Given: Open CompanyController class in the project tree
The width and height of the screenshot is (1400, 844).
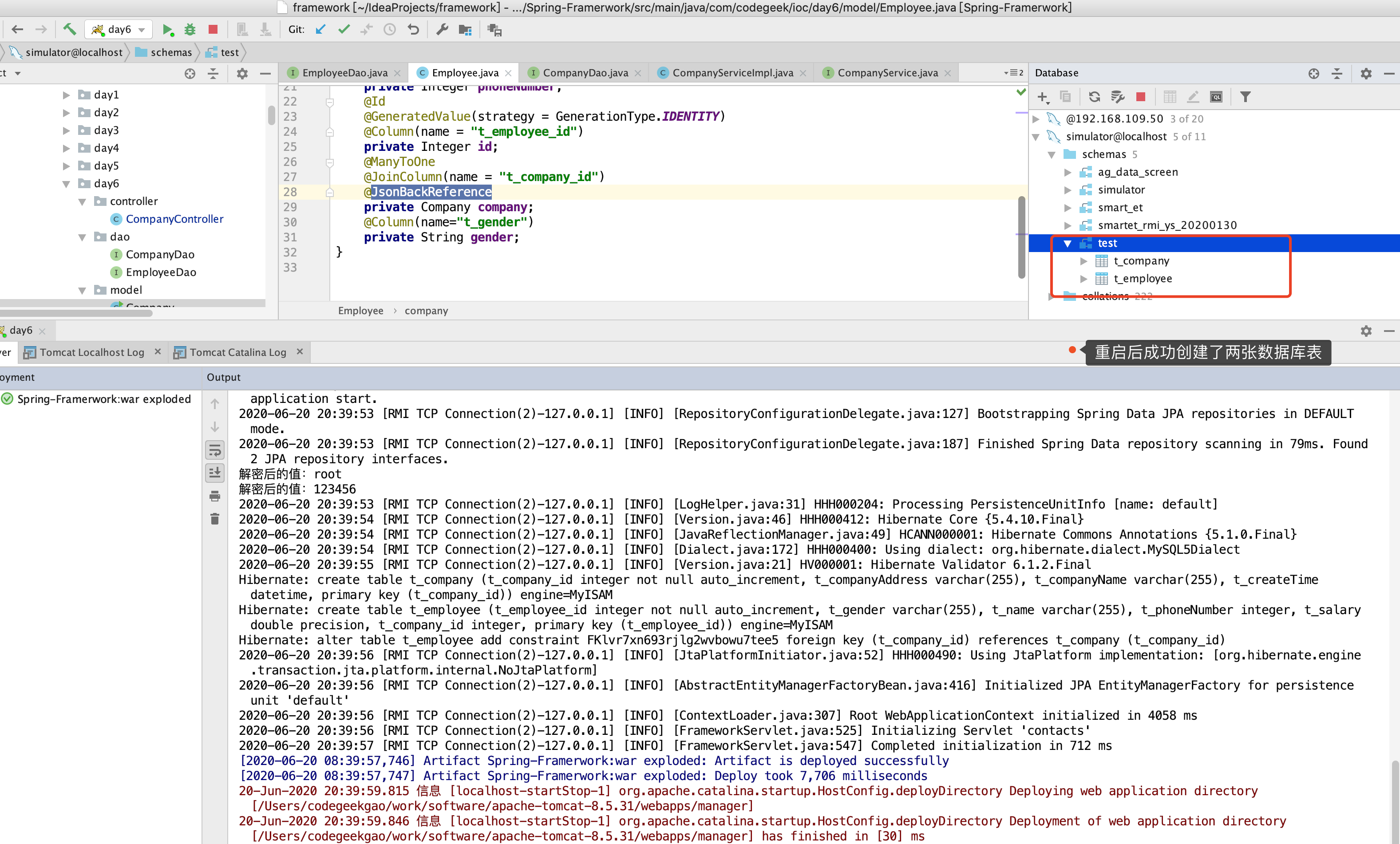Looking at the screenshot, I should tap(174, 219).
